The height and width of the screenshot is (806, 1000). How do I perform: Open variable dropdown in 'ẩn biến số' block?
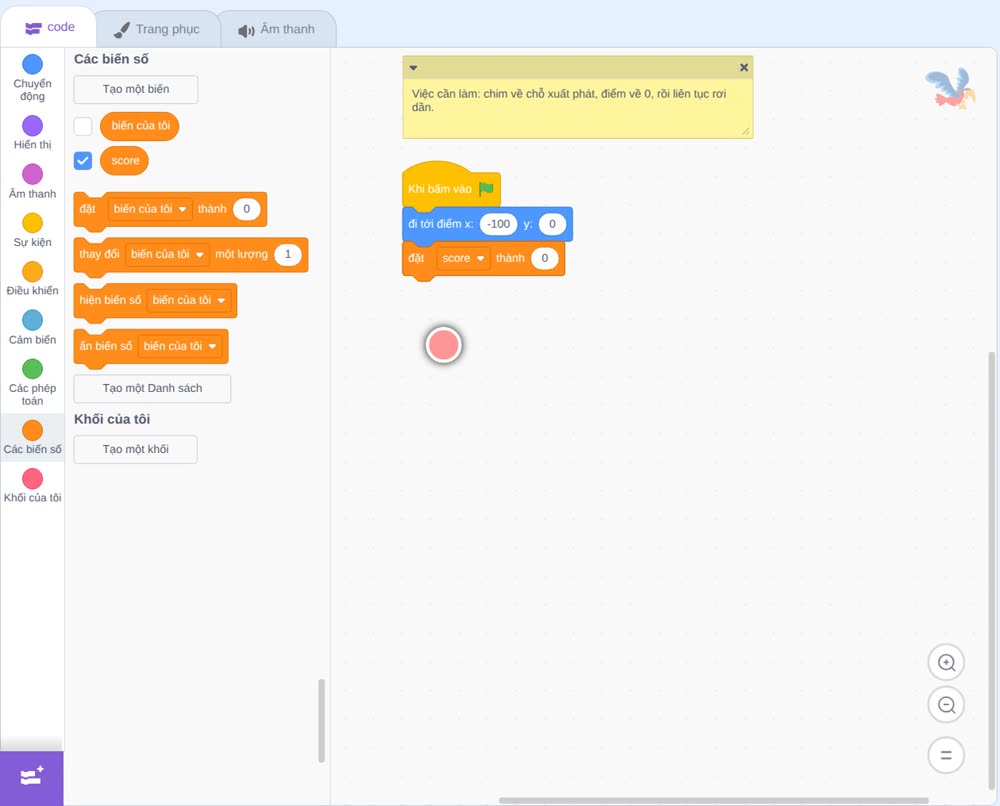tap(180, 346)
